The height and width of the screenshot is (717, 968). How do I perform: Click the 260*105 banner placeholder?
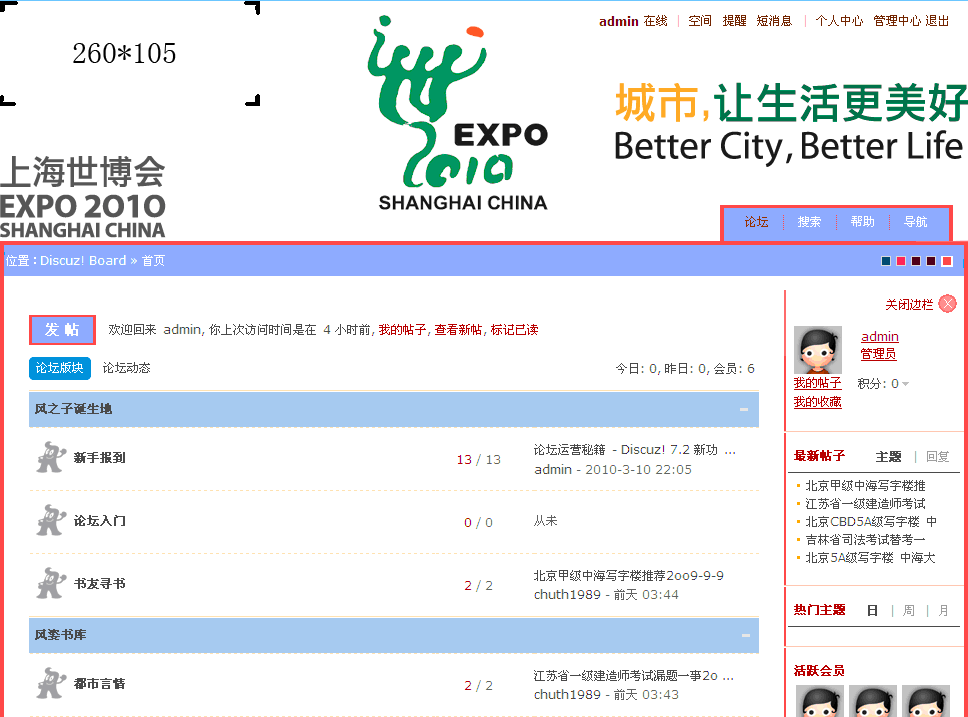[130, 53]
